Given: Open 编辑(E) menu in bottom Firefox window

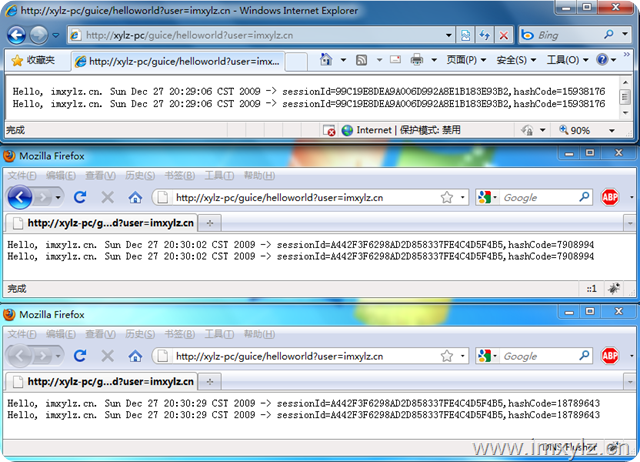Looking at the screenshot, I should pos(61,334).
